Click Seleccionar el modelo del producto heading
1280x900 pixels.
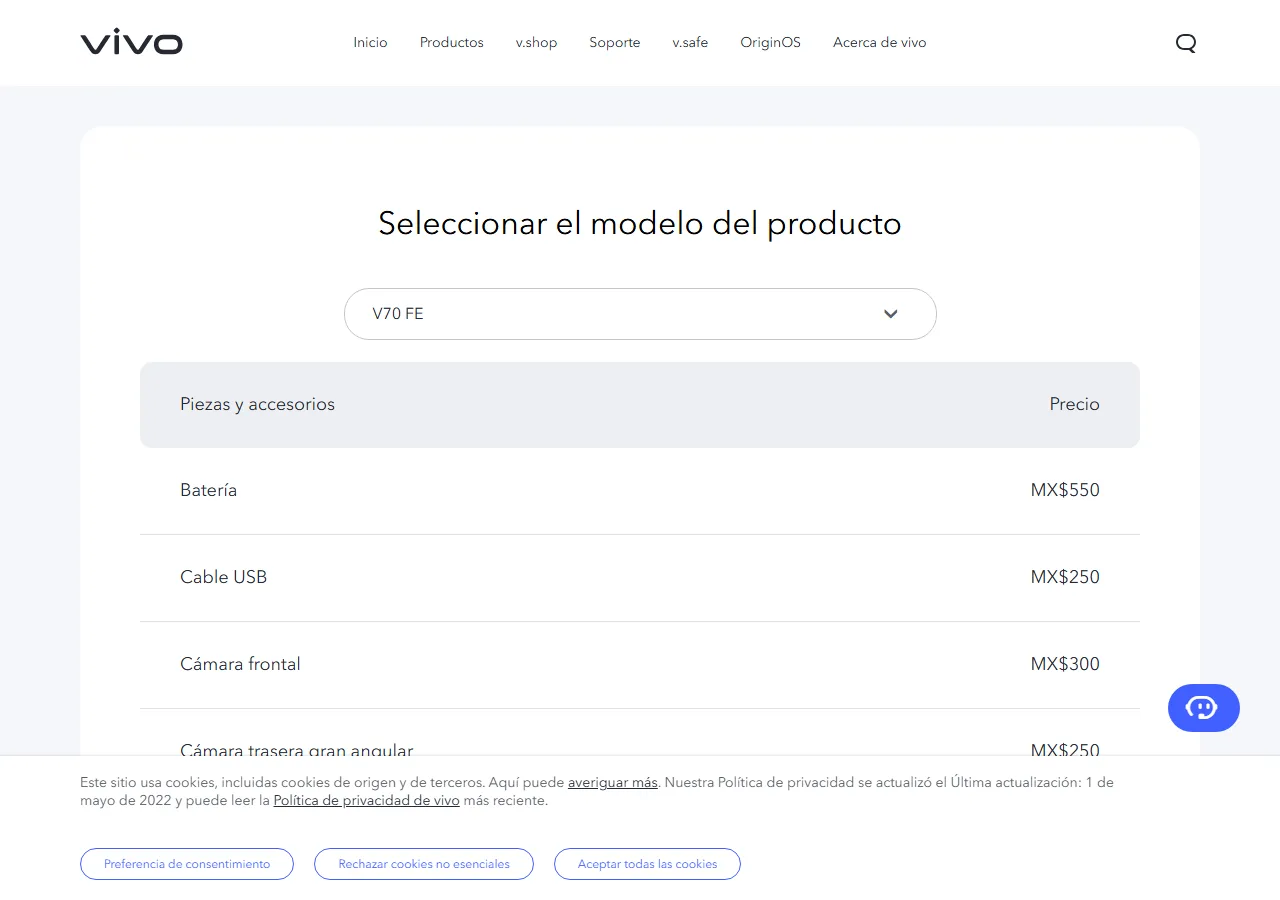tap(640, 223)
